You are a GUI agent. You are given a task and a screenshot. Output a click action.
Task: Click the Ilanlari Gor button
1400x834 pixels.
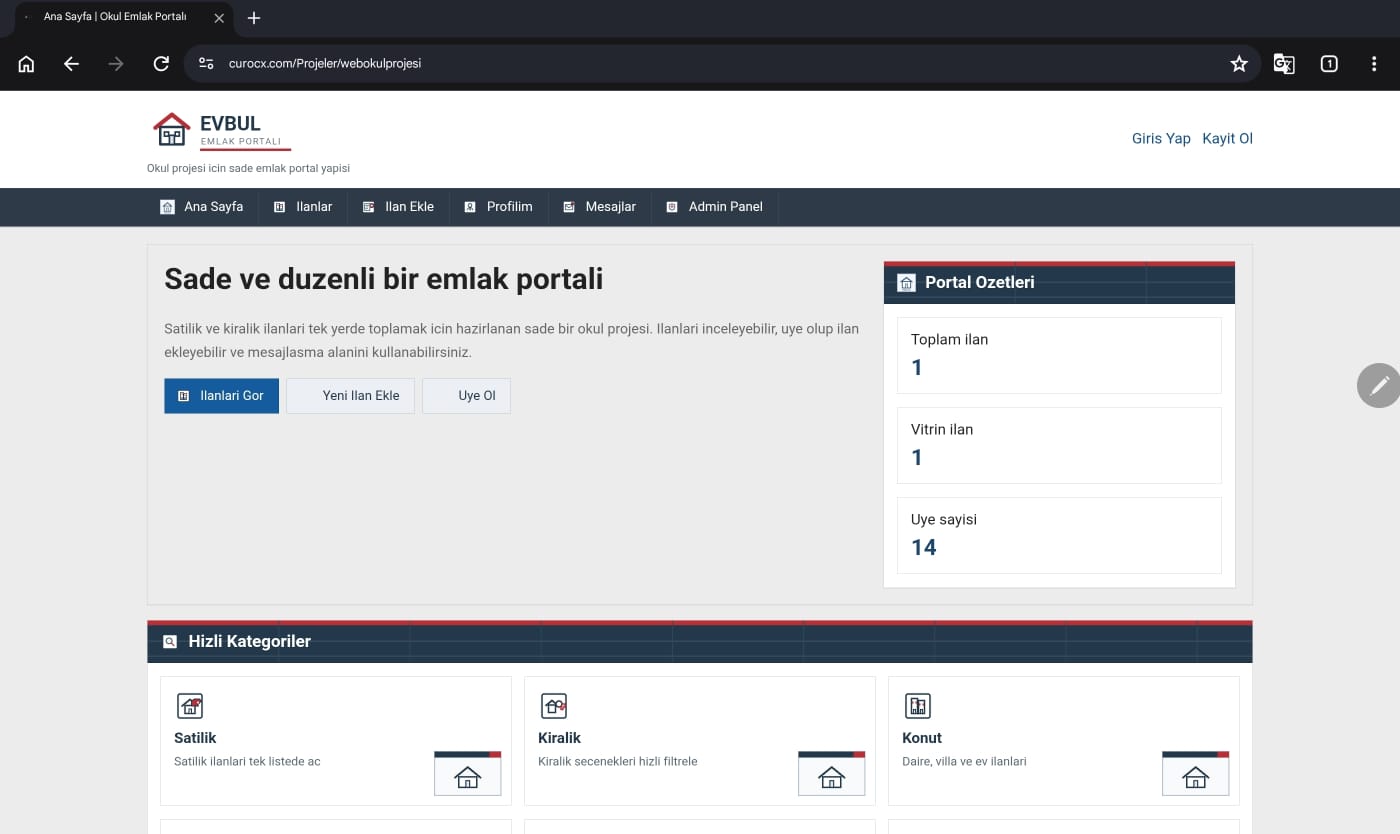click(221, 396)
